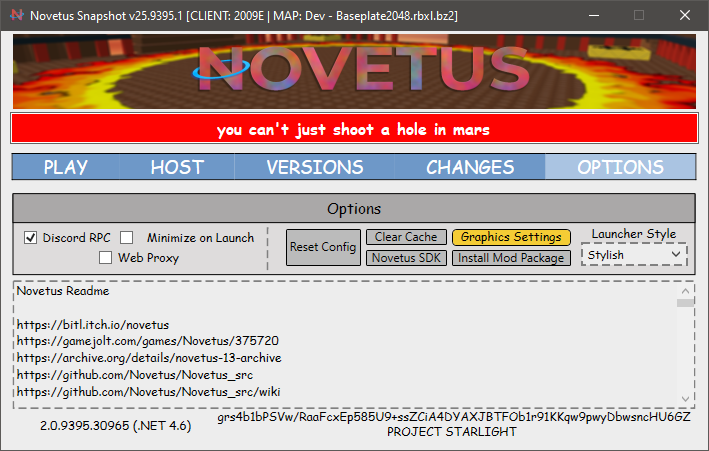Viewport: 709px width, 451px height.
Task: Switch to the PLAY tab
Action: (66, 167)
